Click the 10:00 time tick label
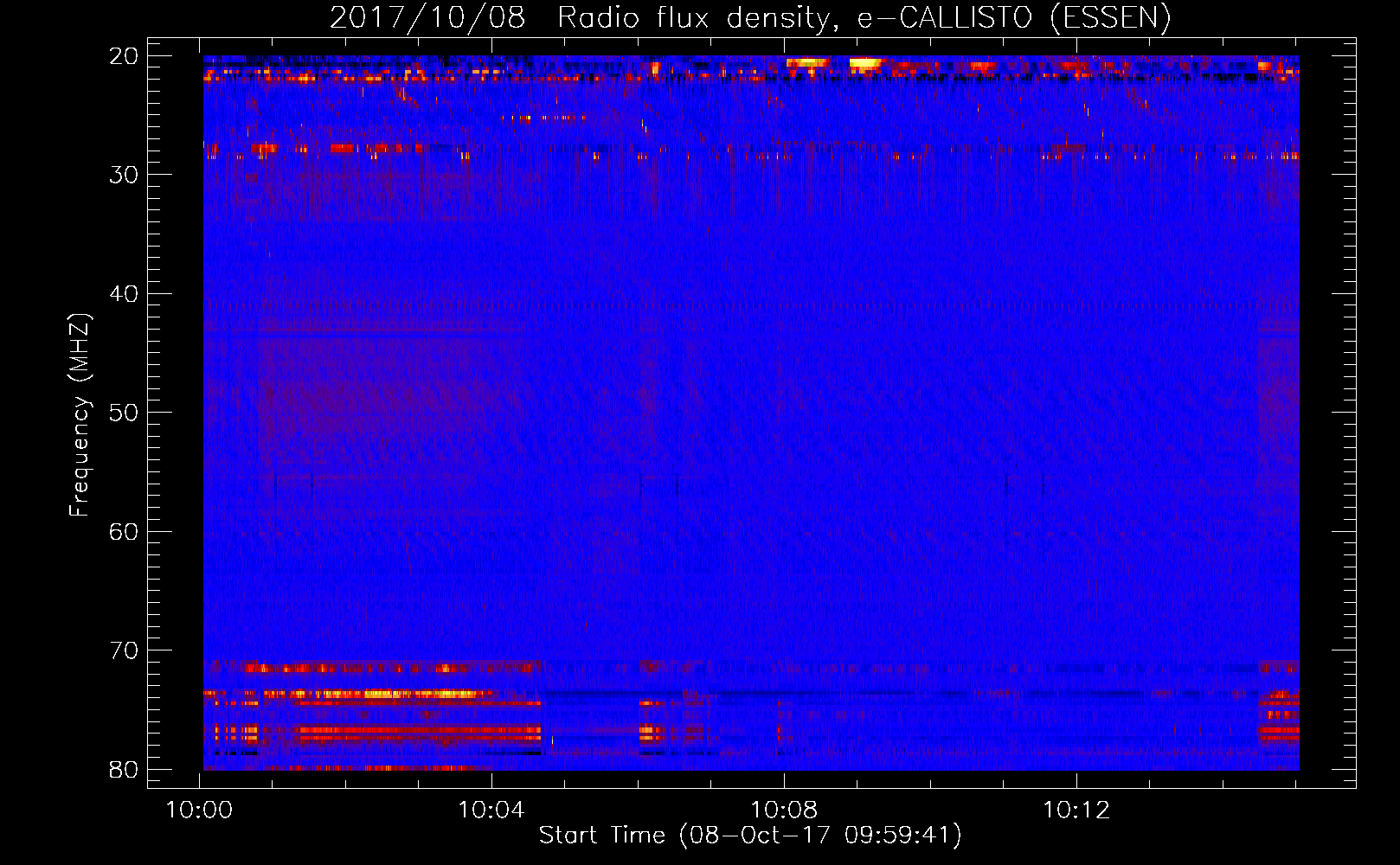This screenshot has height=865, width=1400. pos(200,811)
